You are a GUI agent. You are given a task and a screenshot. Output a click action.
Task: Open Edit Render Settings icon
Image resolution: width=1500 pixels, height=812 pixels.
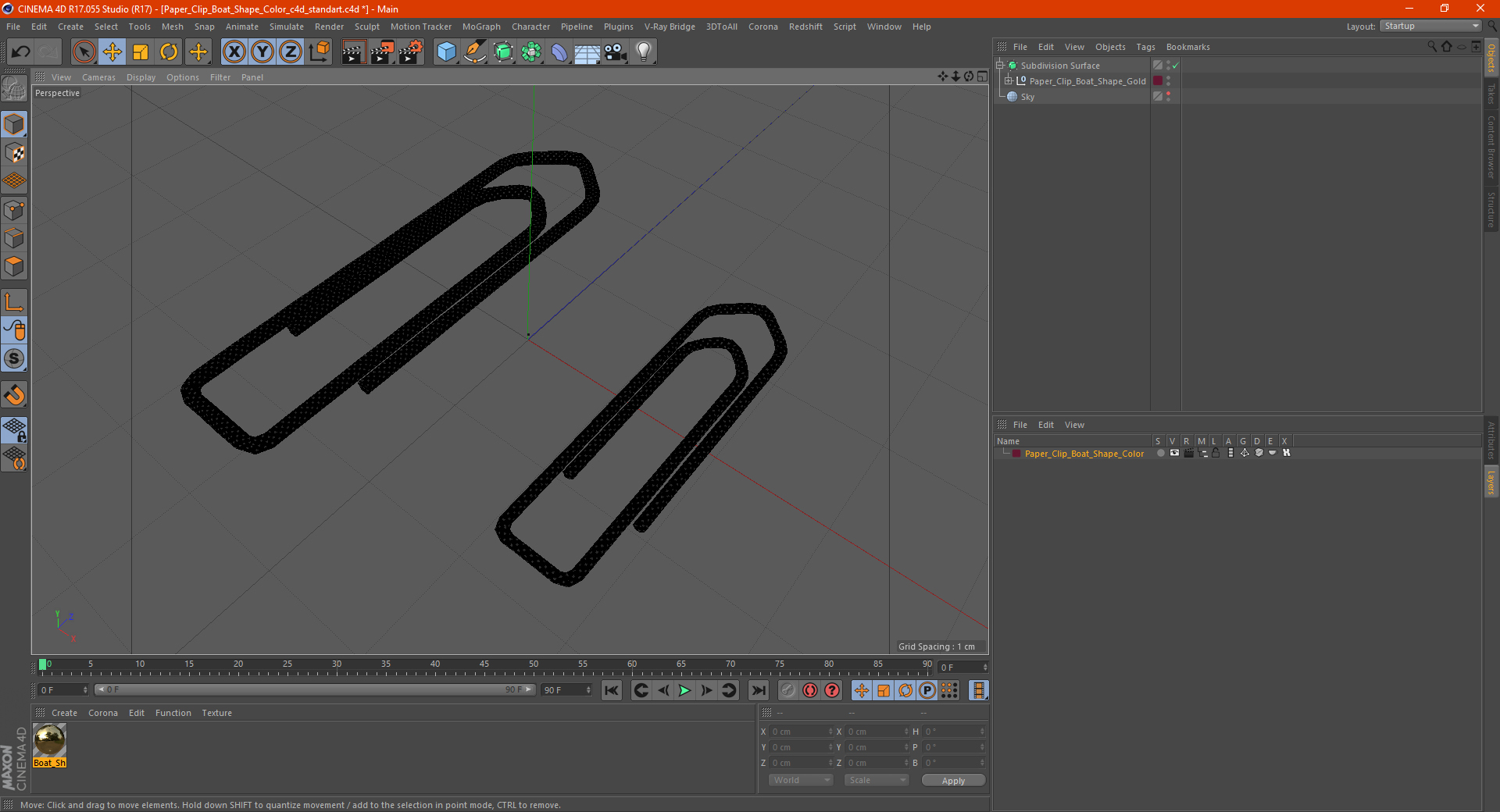tap(411, 52)
